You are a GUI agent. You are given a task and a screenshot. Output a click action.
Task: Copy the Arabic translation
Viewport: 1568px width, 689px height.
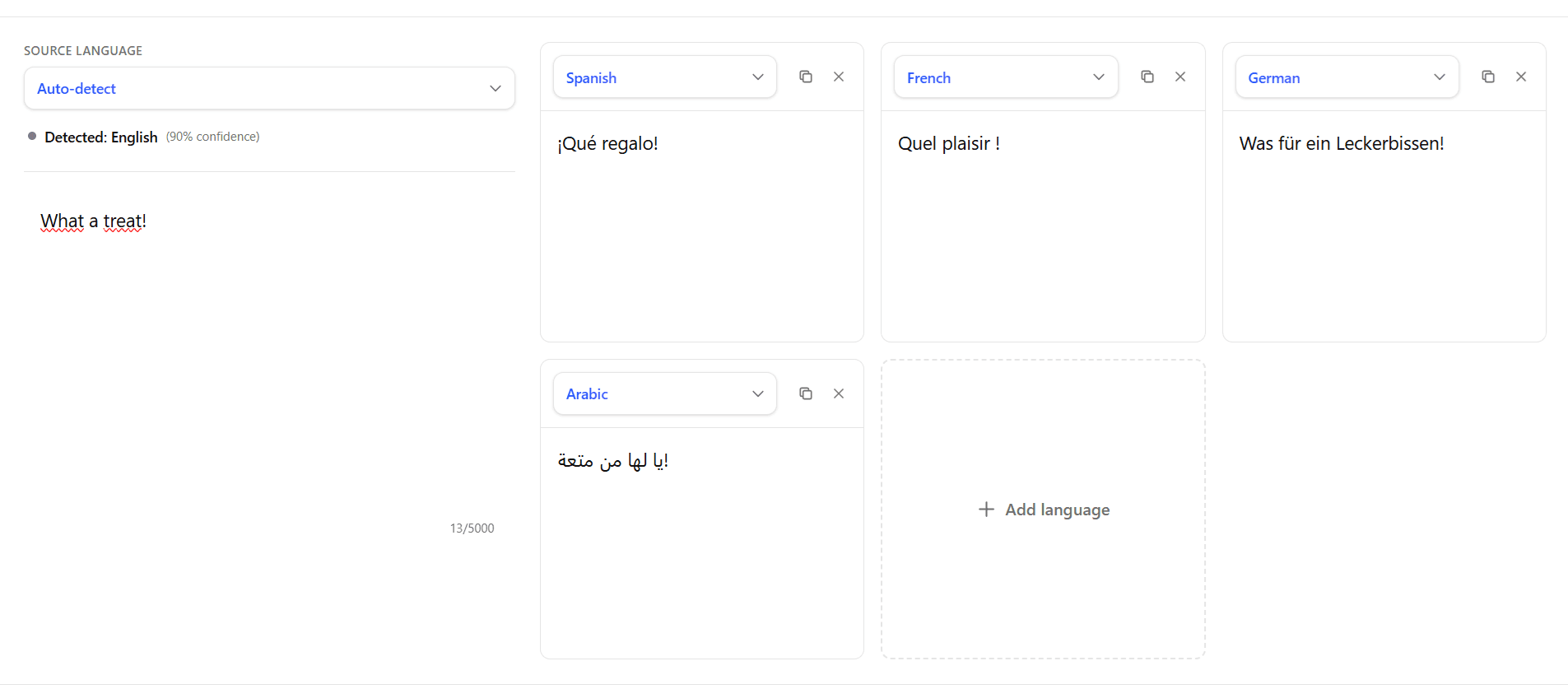(x=806, y=393)
